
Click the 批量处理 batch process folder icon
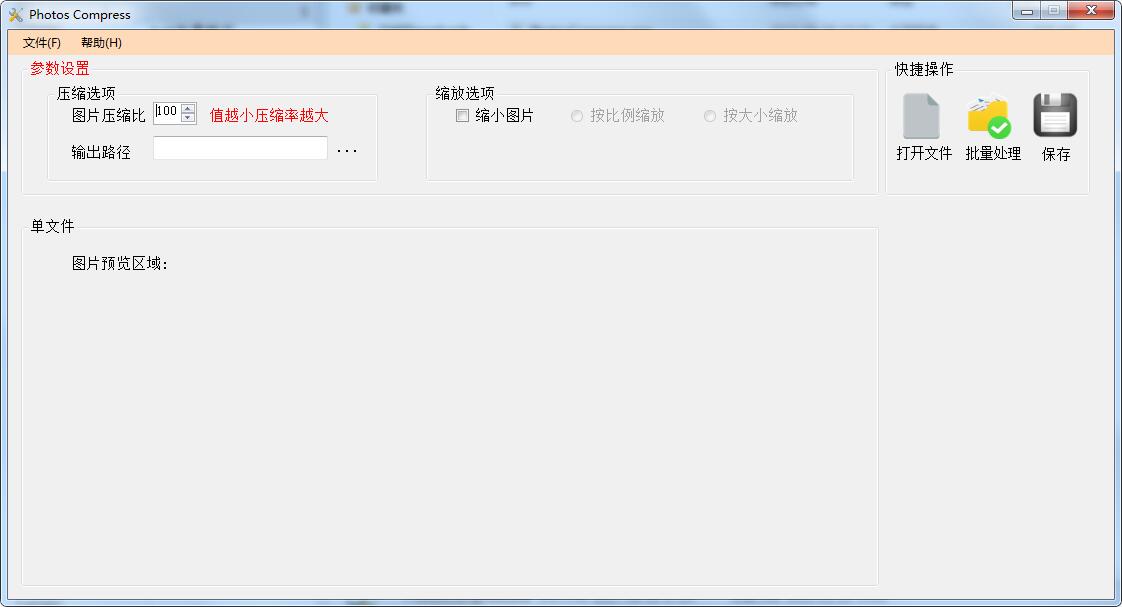pos(989,116)
